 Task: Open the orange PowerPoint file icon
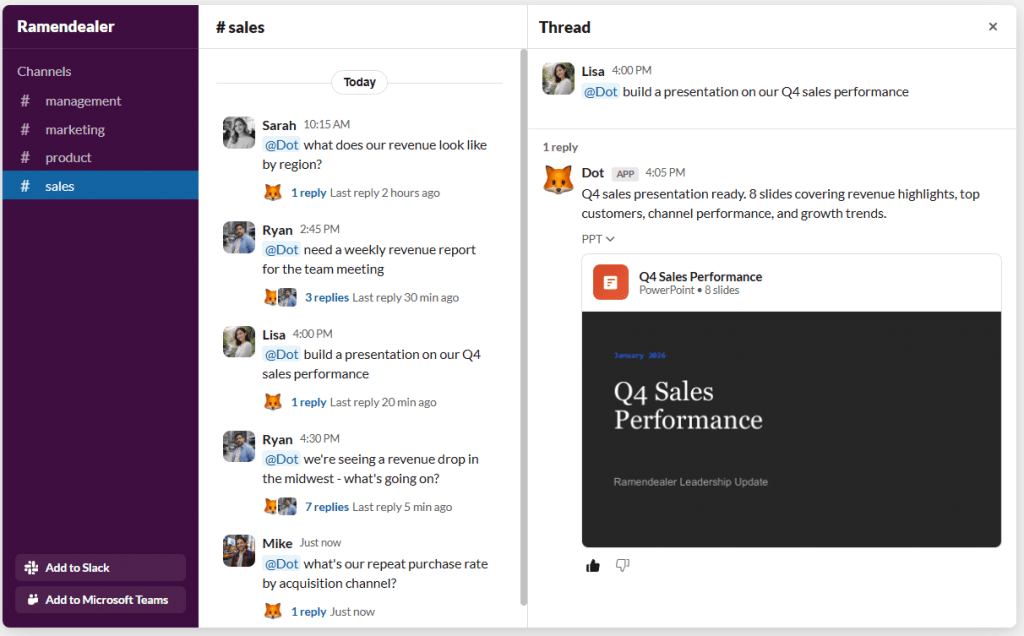tap(611, 282)
